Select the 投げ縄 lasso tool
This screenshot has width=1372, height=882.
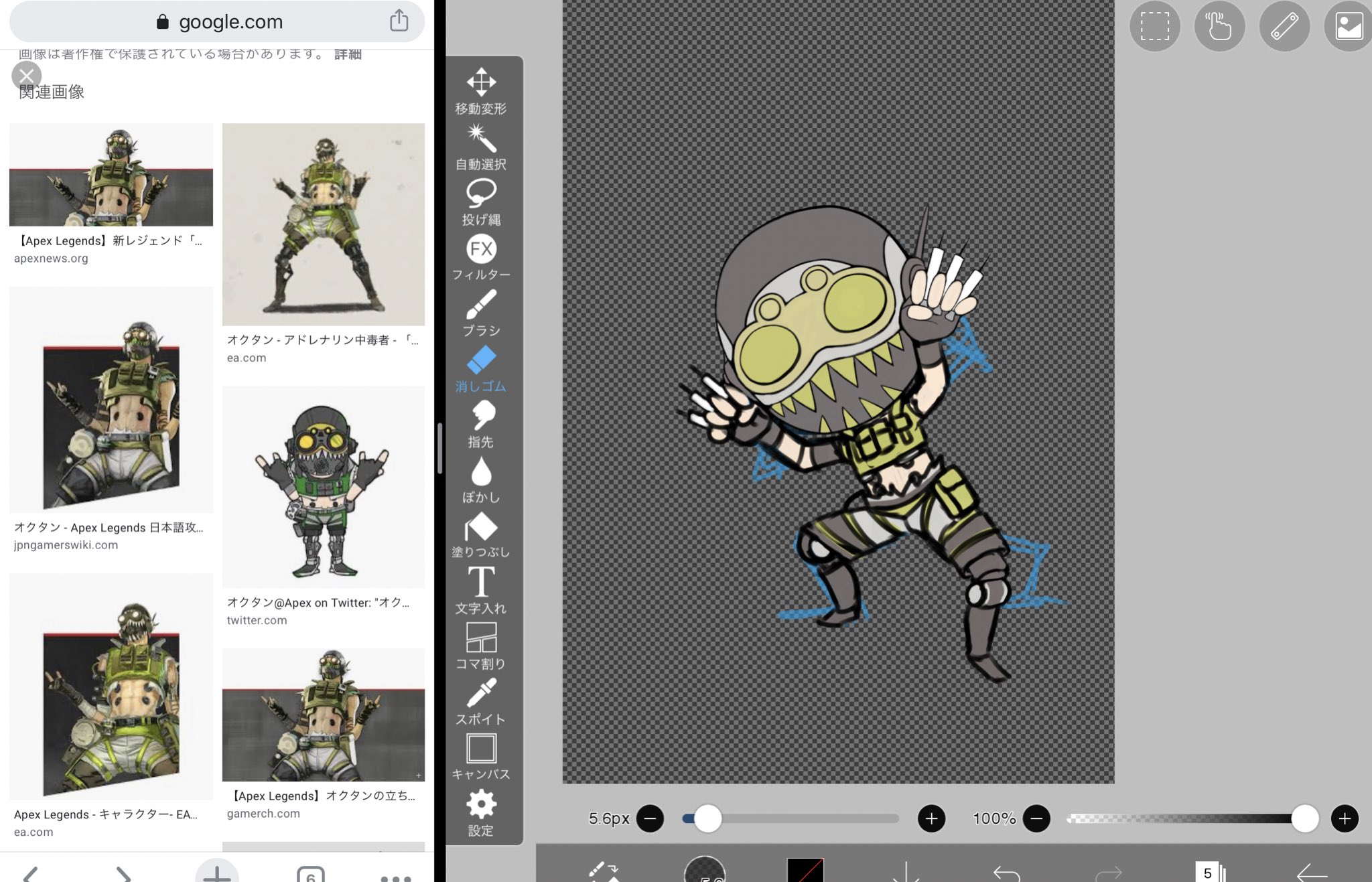[x=481, y=203]
